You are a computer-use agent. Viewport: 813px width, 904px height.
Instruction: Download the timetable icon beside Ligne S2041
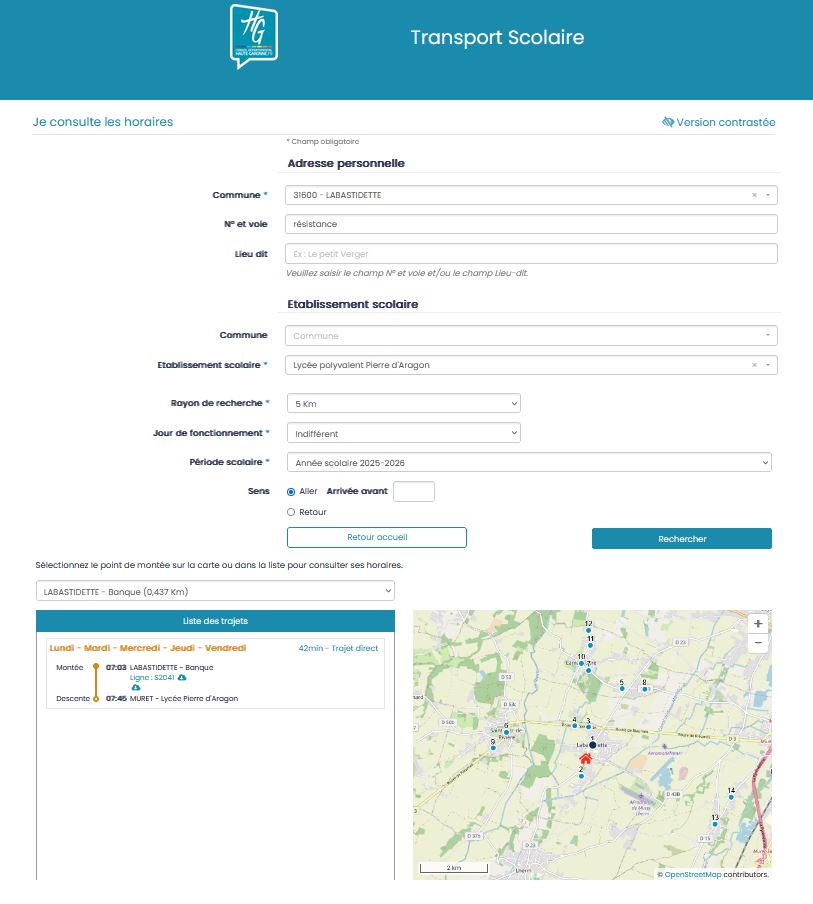182,678
